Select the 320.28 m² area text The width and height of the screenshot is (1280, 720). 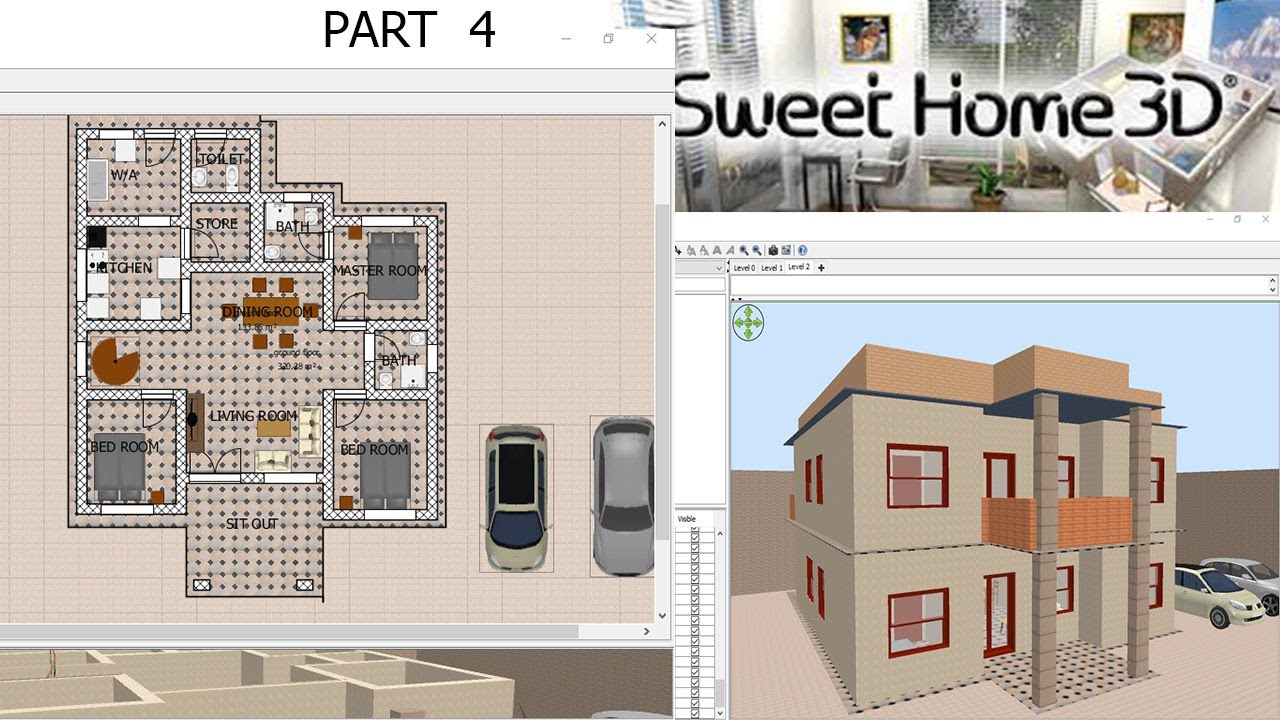click(297, 367)
